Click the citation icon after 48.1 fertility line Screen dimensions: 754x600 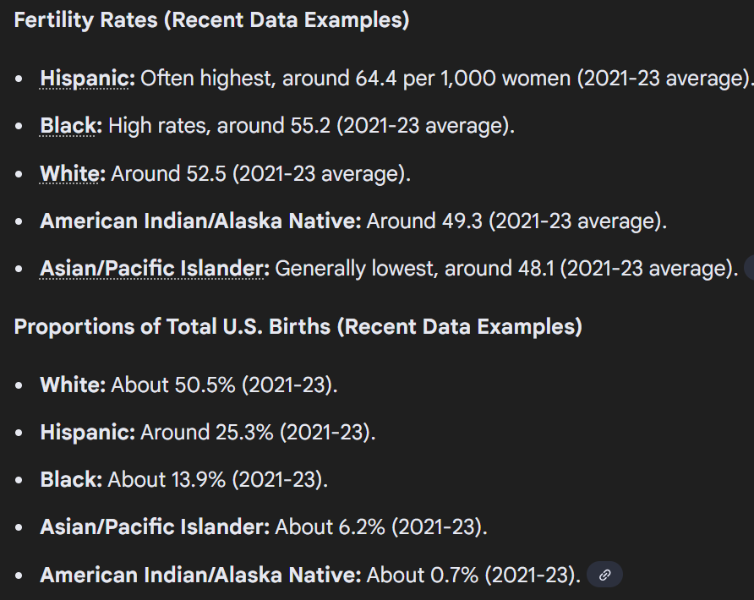750,268
